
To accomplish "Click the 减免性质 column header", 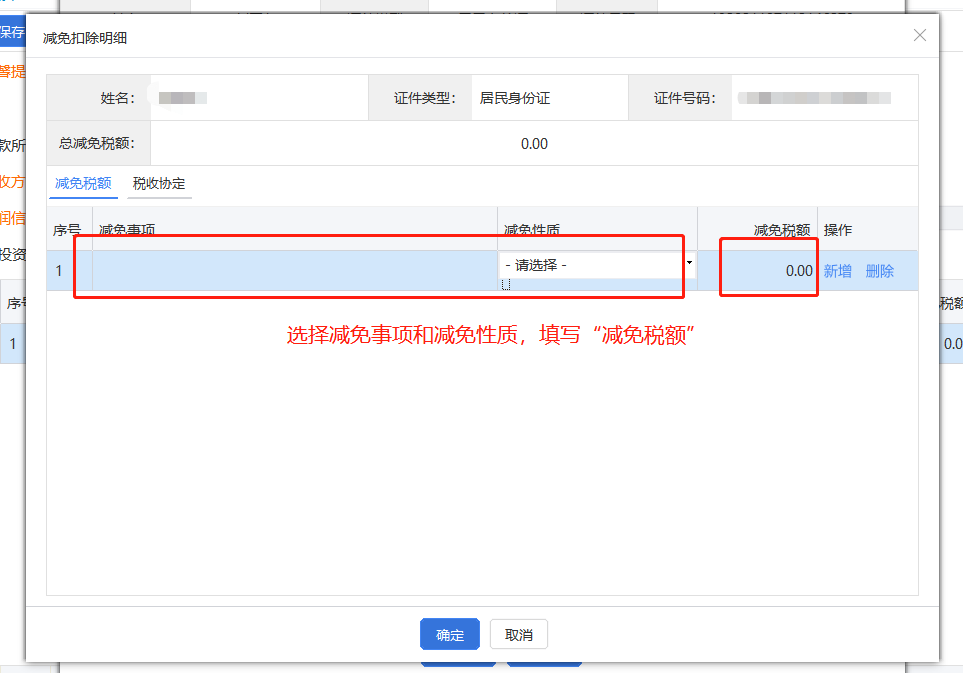I will [x=531, y=230].
